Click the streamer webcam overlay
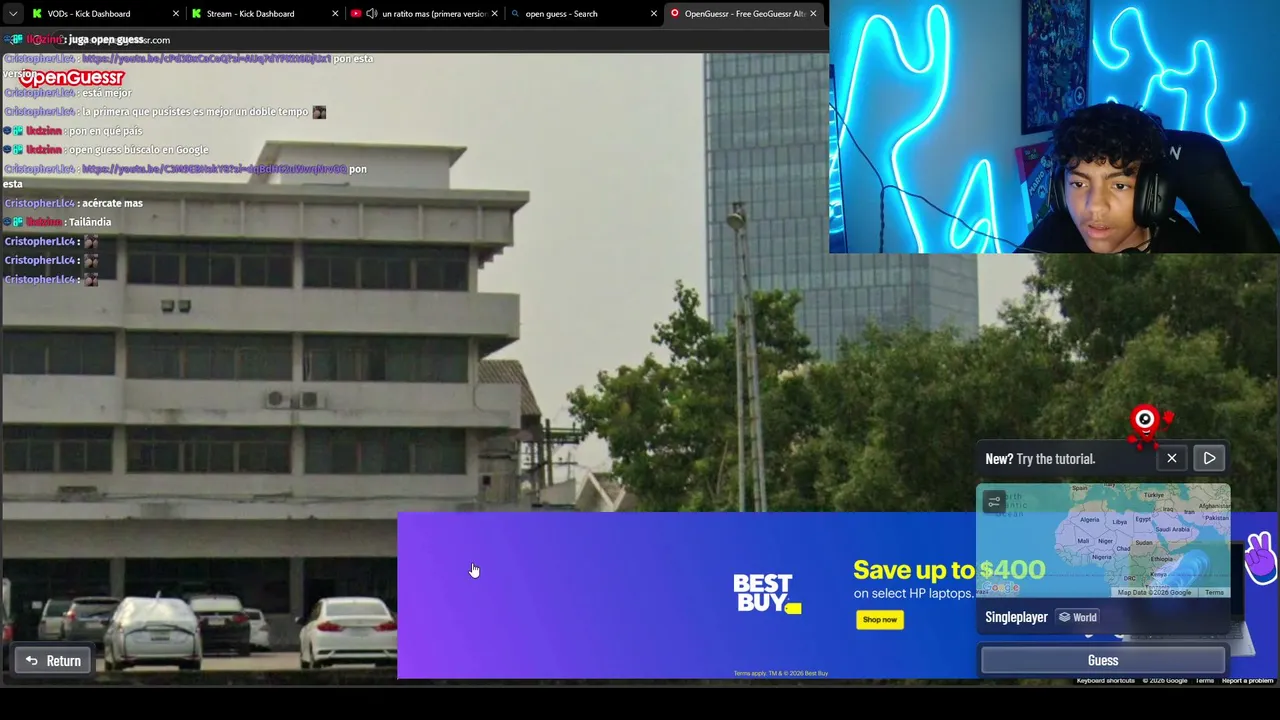 [x=1054, y=126]
